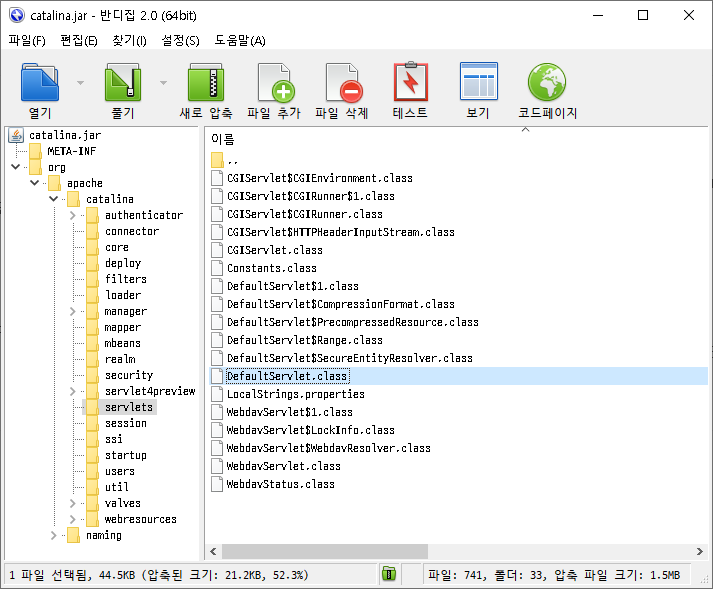Open the 찾기(I) menu
Viewport: 713px width, 589px height.
tap(130, 41)
